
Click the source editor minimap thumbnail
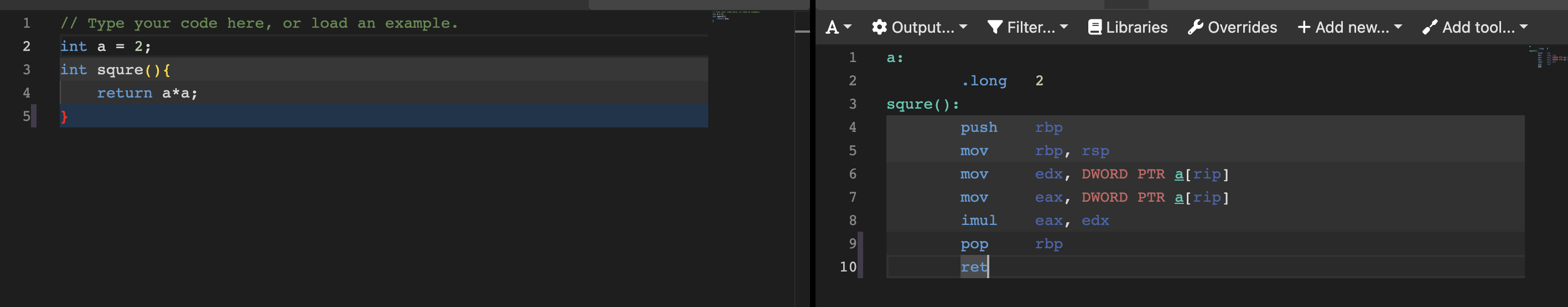click(735, 15)
